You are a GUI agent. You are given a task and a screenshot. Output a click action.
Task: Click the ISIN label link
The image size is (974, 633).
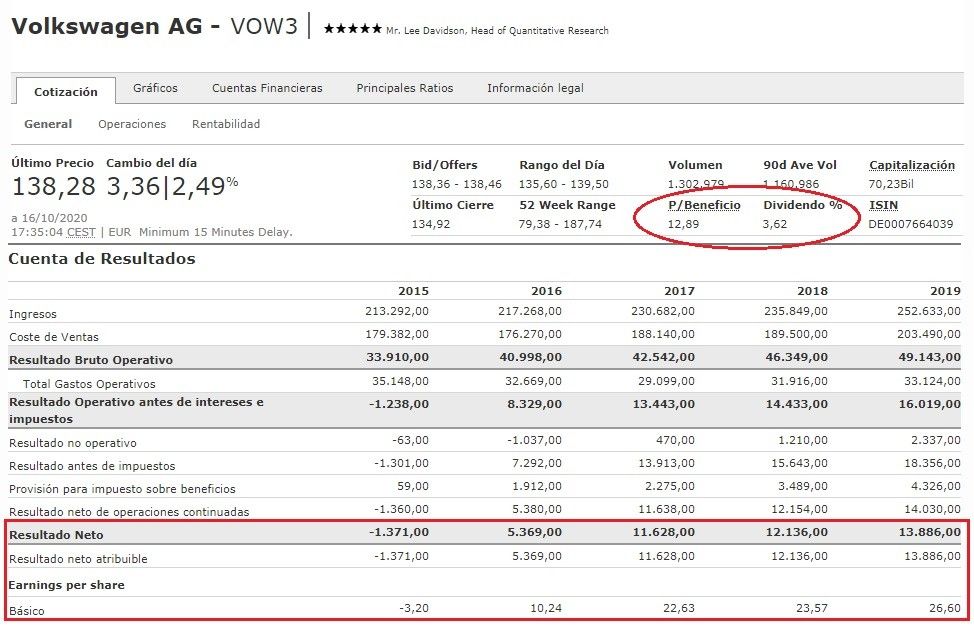coord(883,205)
